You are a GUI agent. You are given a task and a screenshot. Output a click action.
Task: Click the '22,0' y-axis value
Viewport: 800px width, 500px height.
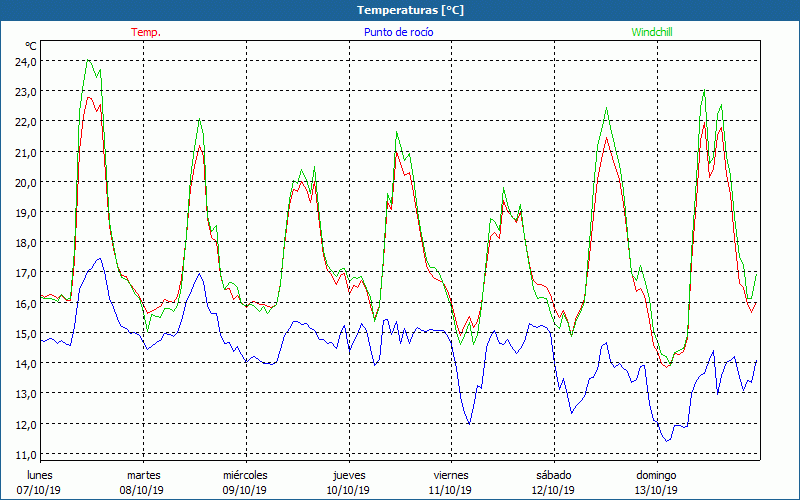26,122
